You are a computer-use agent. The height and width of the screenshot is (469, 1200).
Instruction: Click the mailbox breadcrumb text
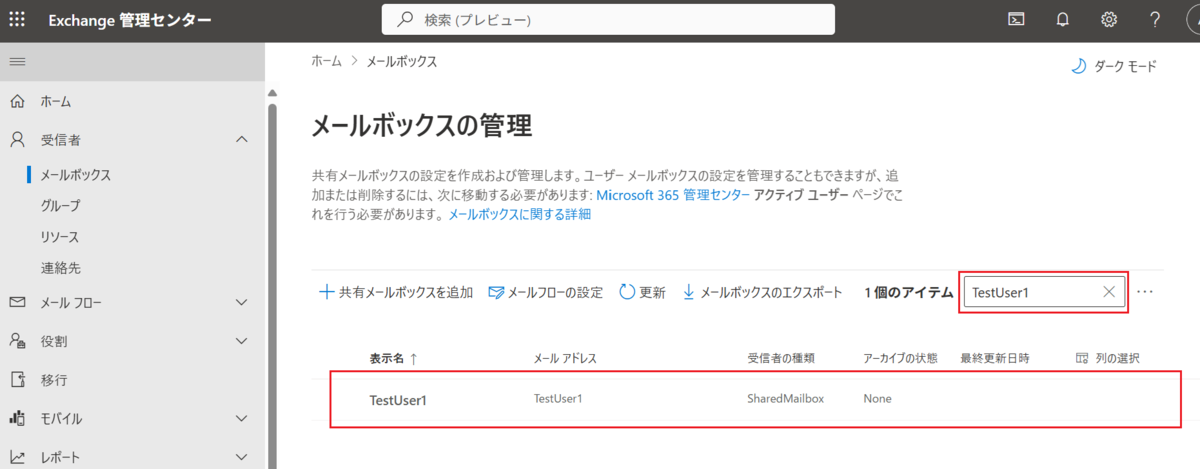[402, 62]
